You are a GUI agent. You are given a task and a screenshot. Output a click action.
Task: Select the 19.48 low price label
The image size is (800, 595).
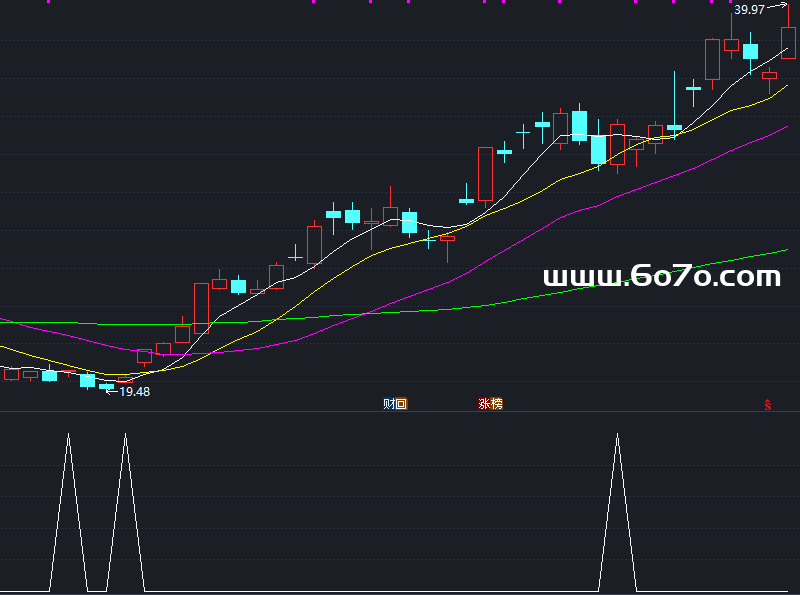click(135, 392)
